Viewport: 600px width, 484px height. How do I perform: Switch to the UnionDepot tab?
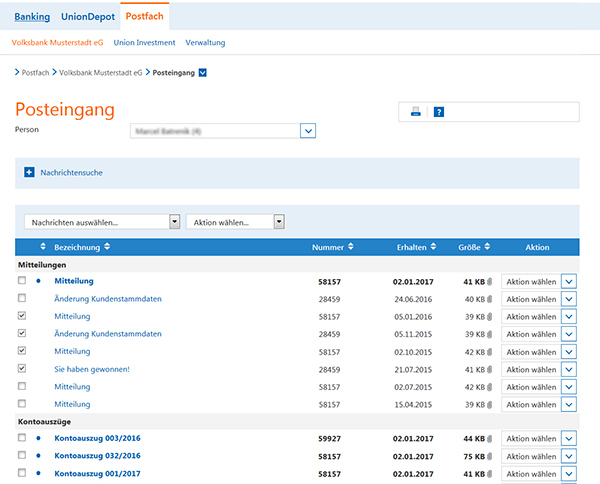[x=88, y=17]
